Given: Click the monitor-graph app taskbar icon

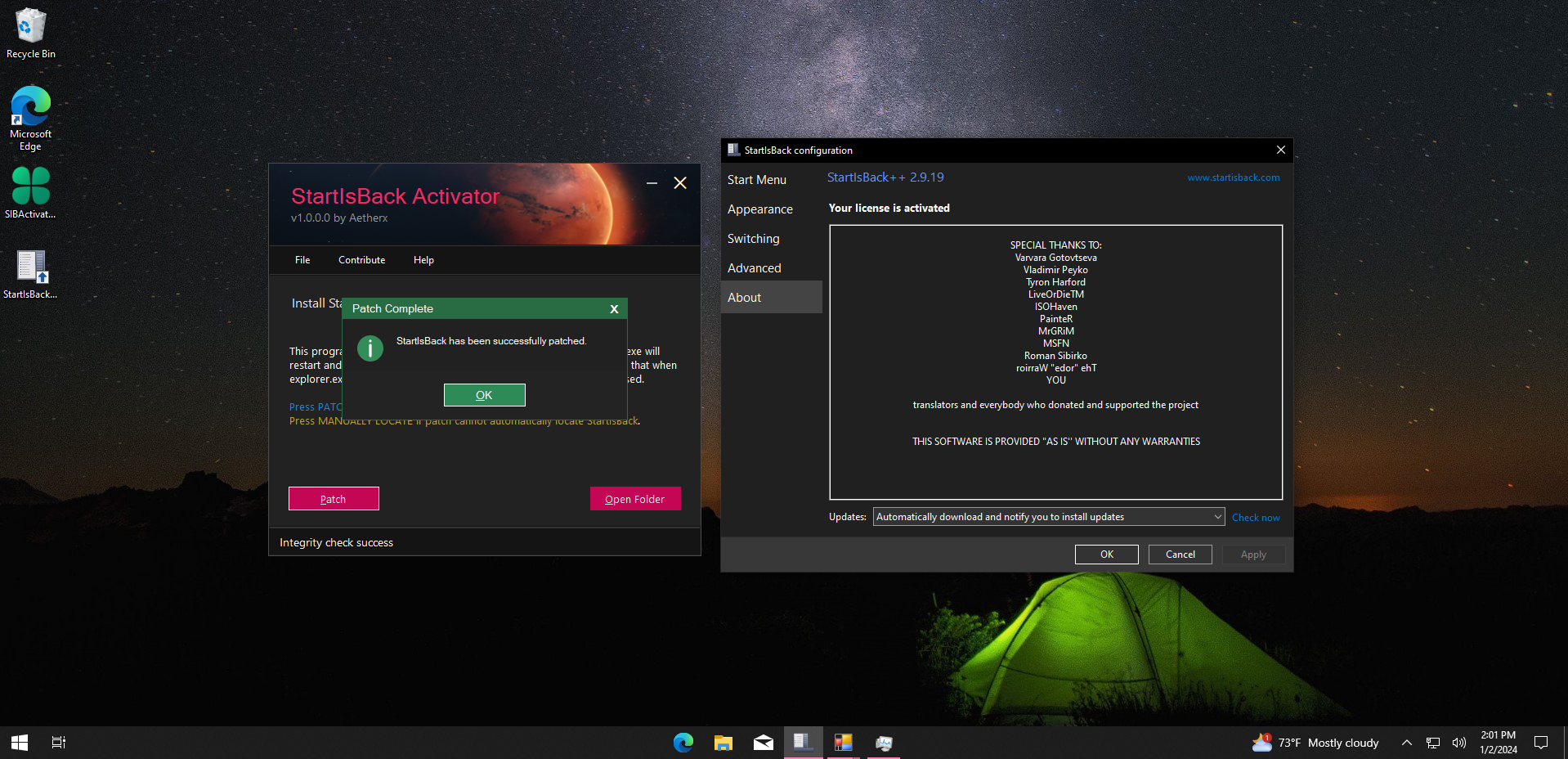Looking at the screenshot, I should 884,743.
